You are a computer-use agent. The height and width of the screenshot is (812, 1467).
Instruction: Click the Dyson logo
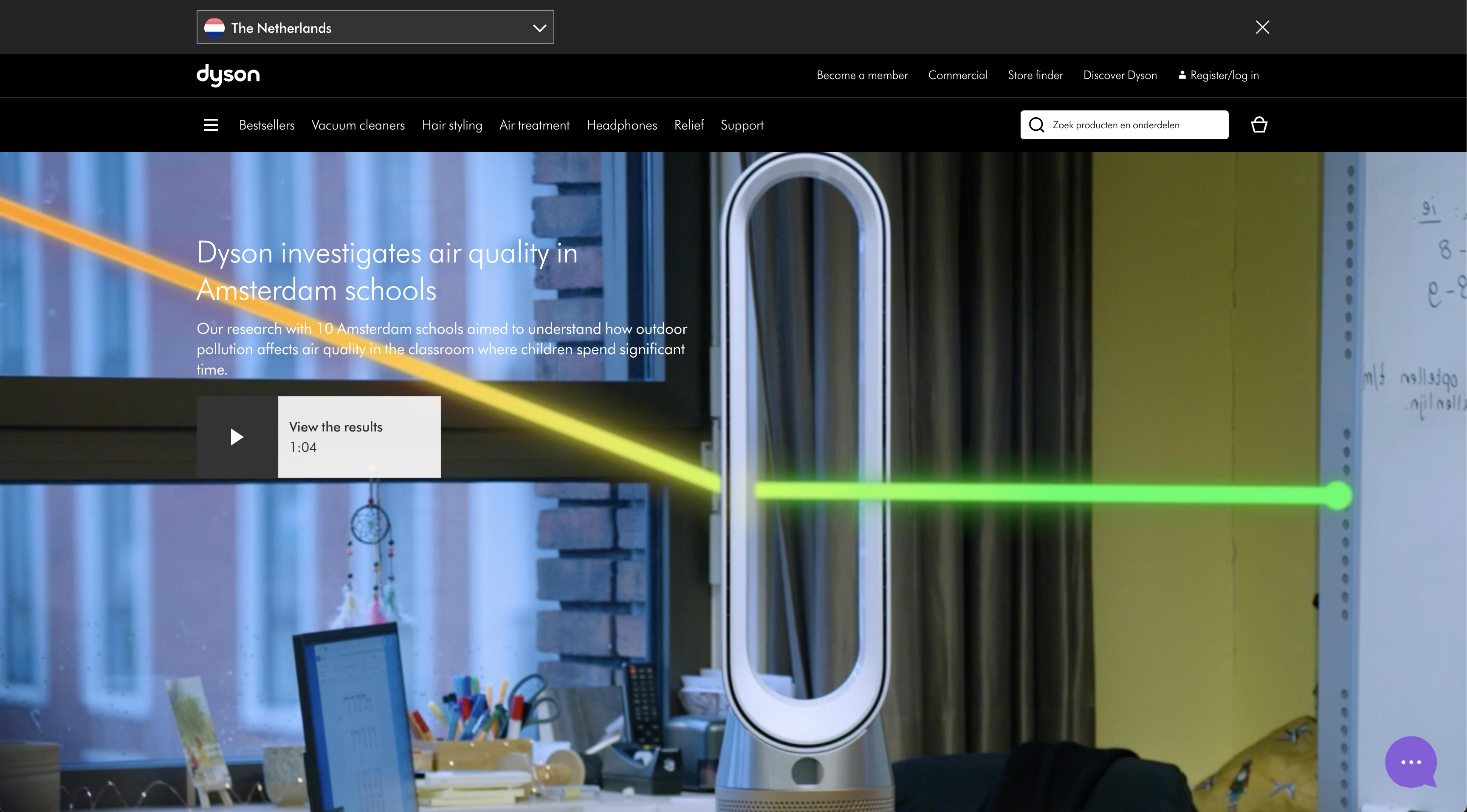tap(229, 75)
